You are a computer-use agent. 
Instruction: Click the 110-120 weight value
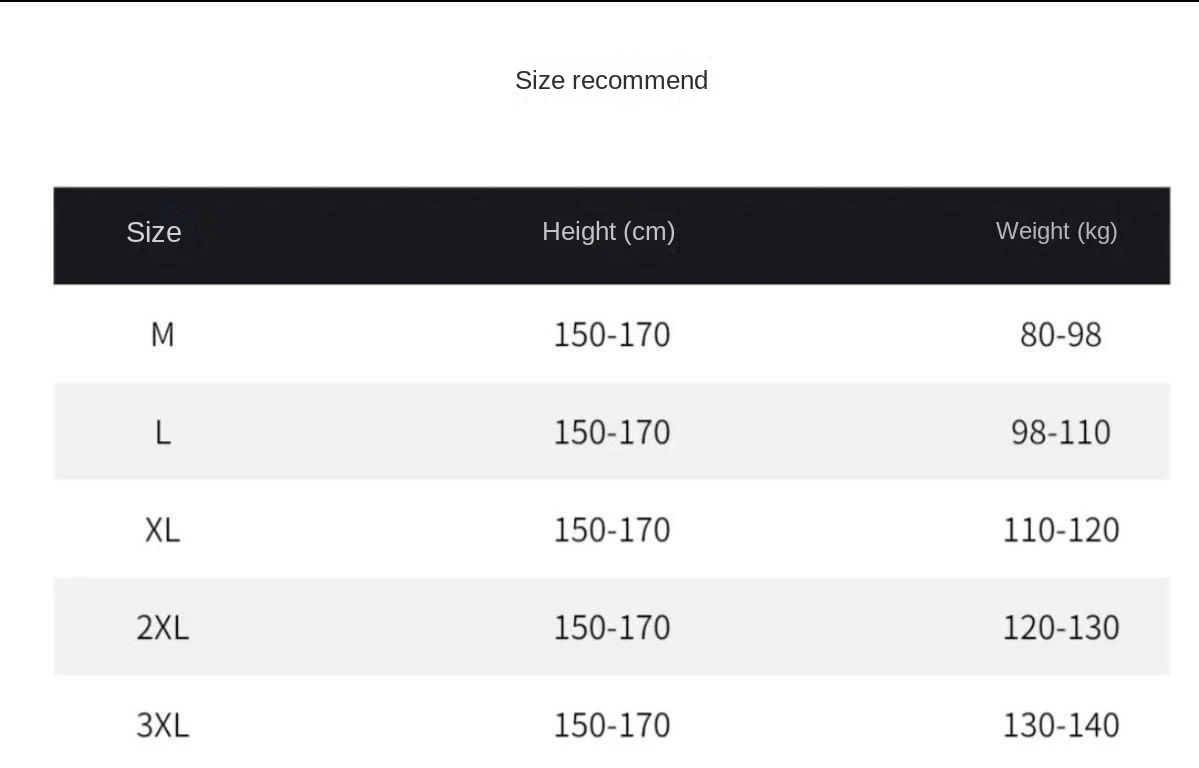click(x=1060, y=530)
